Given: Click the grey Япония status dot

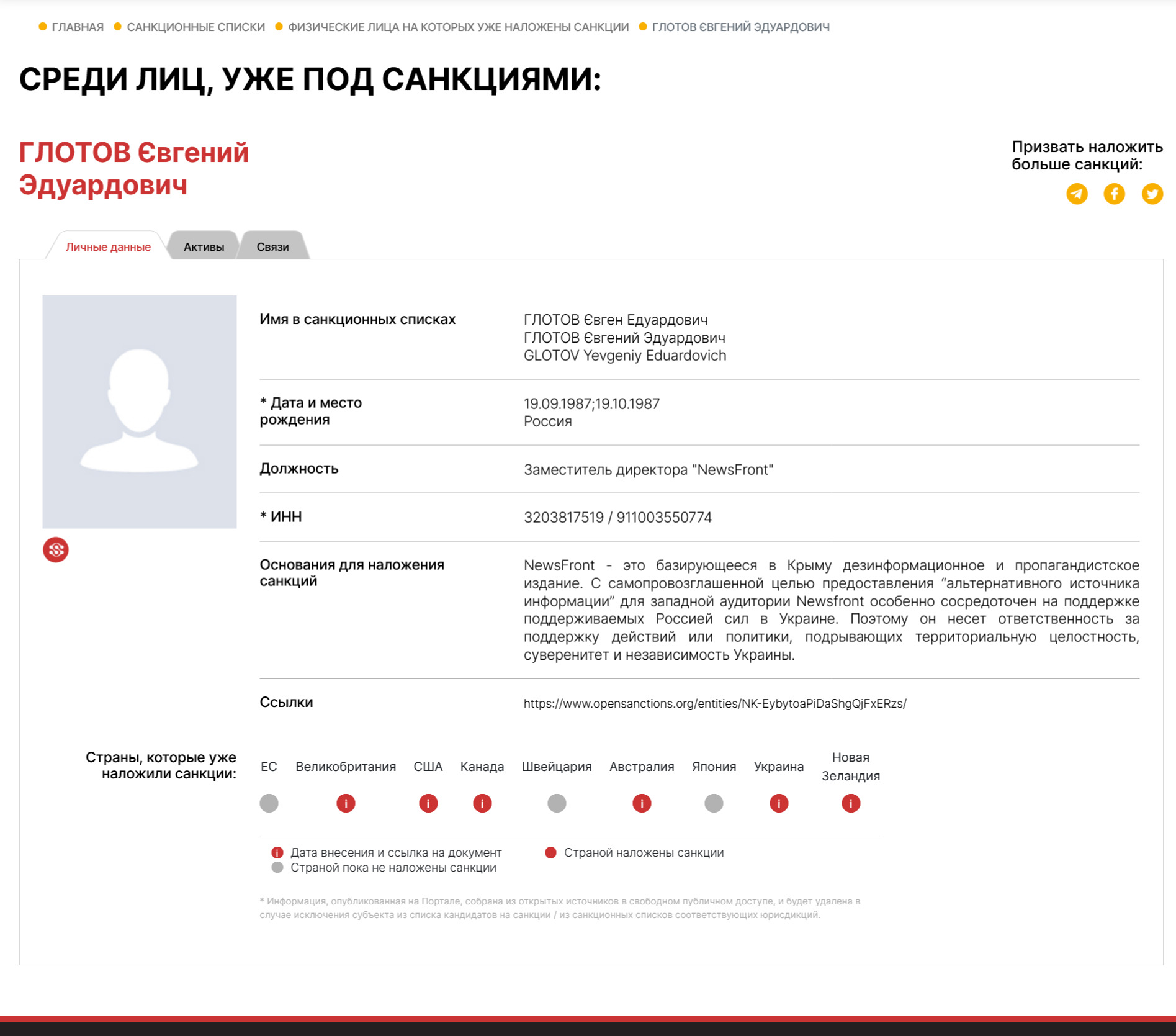Looking at the screenshot, I should [x=714, y=803].
